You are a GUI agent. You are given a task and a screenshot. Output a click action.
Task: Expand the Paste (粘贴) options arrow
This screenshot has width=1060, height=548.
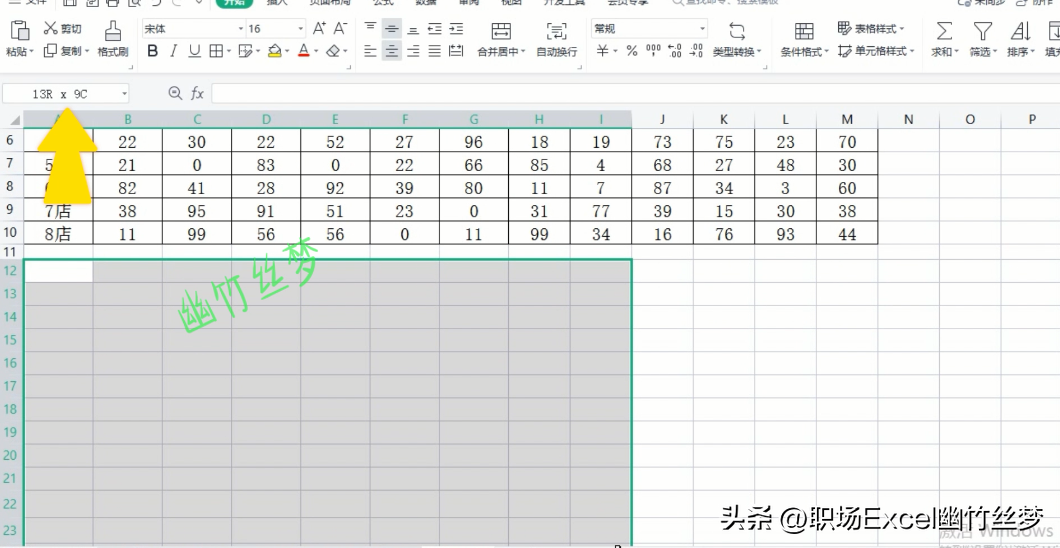coord(32,51)
